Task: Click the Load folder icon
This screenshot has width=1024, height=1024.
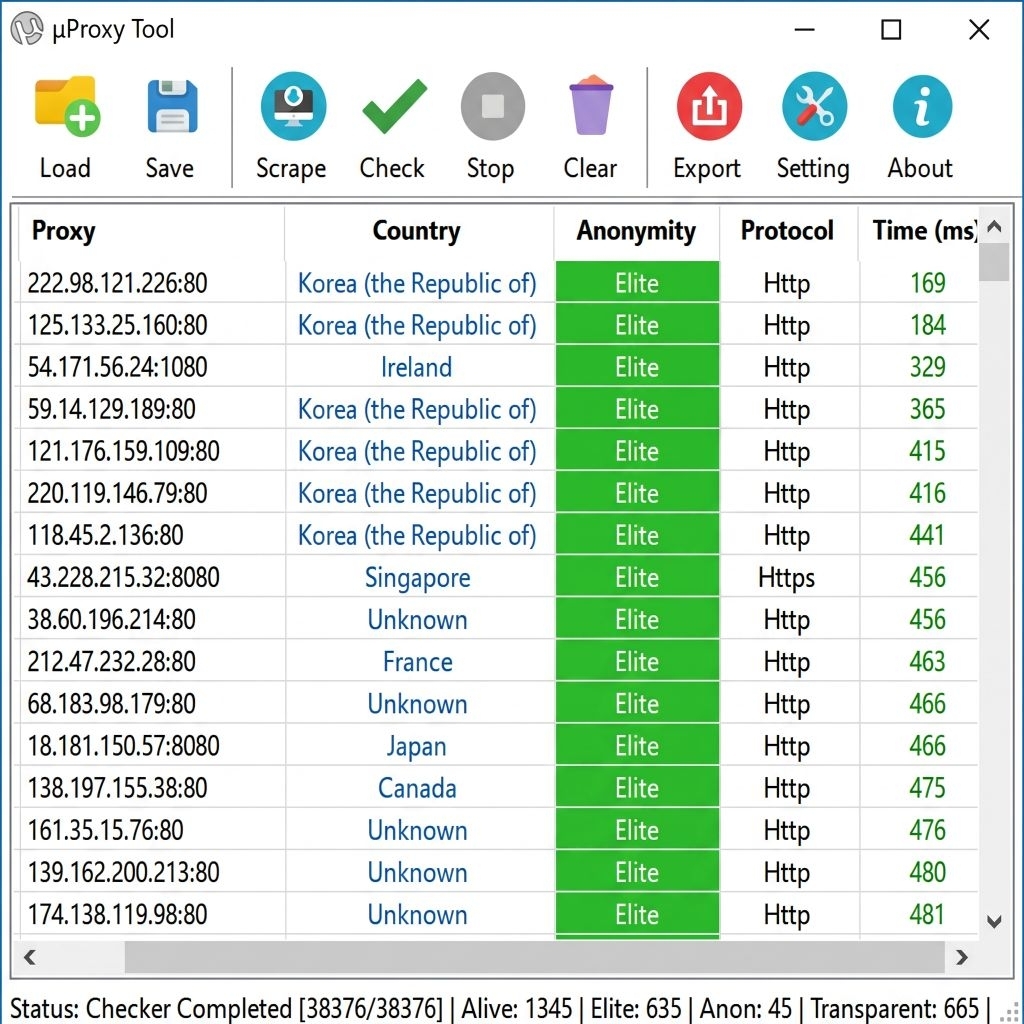Action: pos(67,106)
